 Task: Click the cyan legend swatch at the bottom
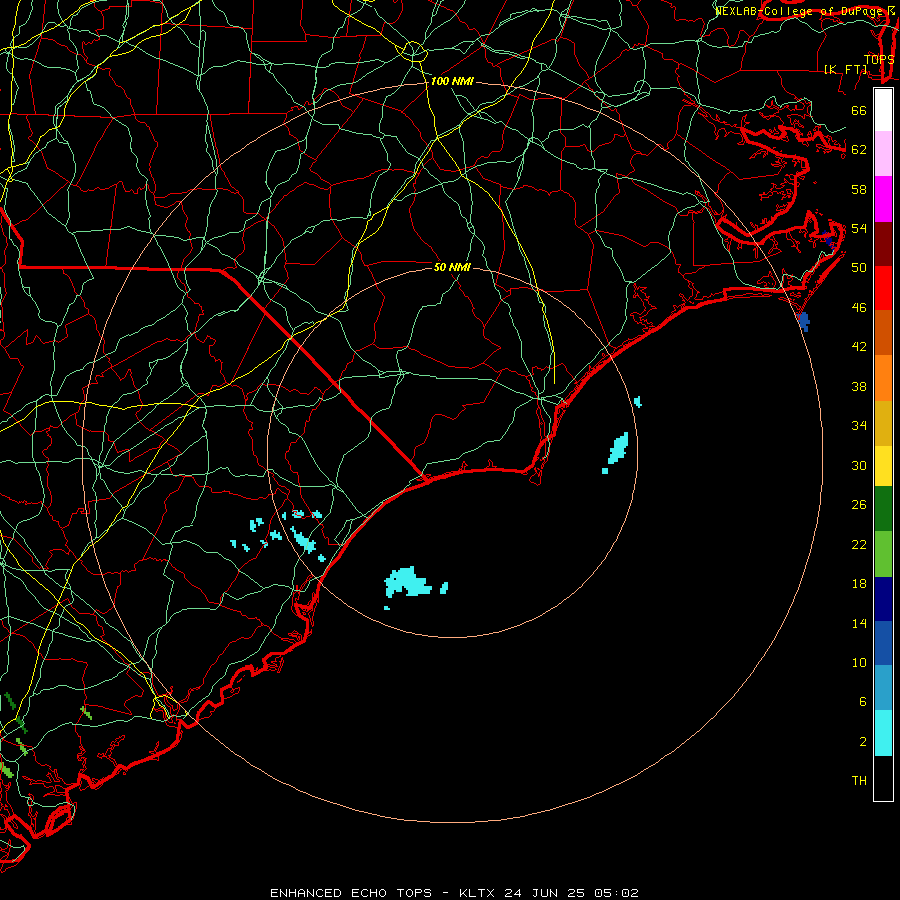tap(883, 733)
